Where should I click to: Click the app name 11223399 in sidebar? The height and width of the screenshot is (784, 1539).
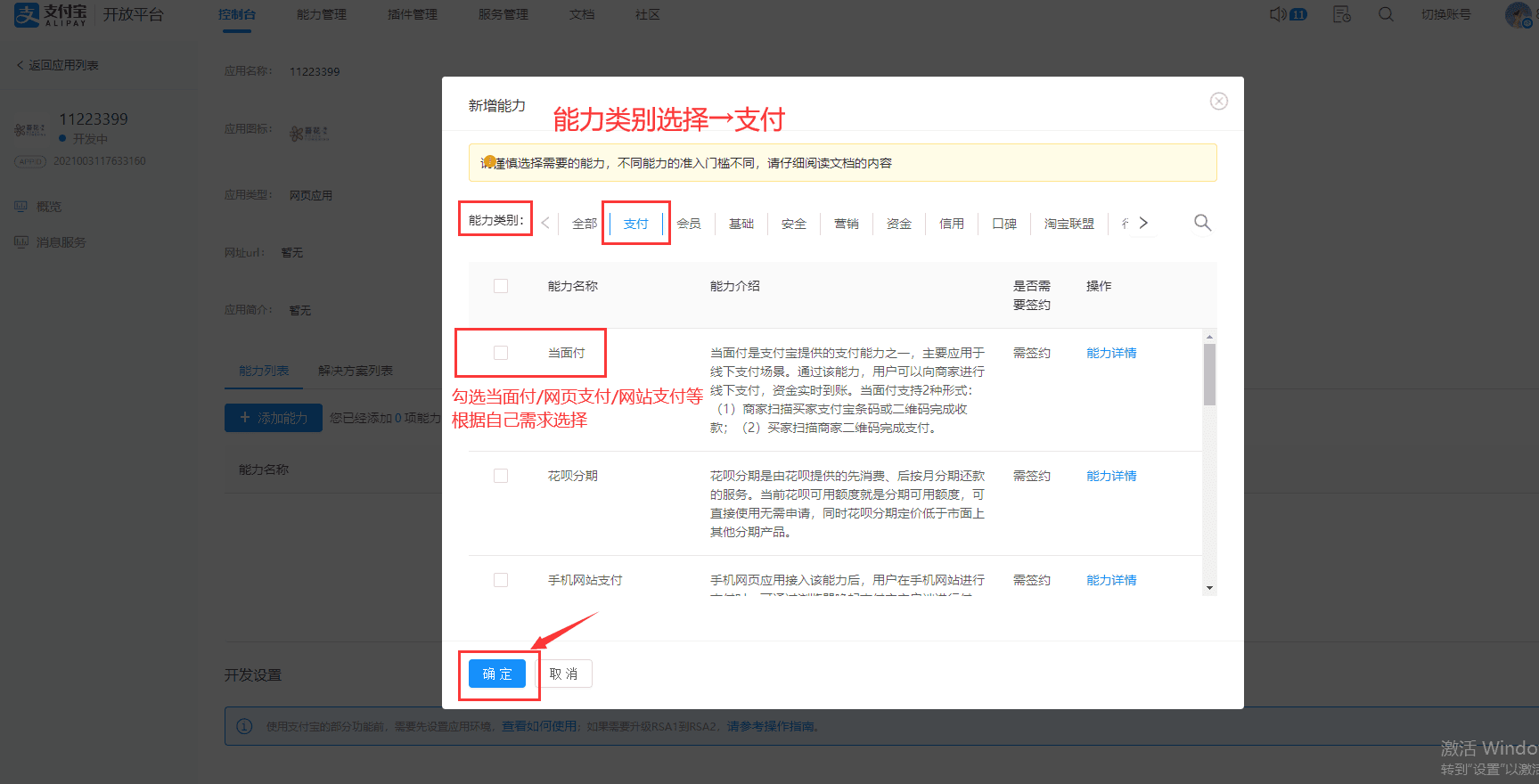tap(94, 119)
